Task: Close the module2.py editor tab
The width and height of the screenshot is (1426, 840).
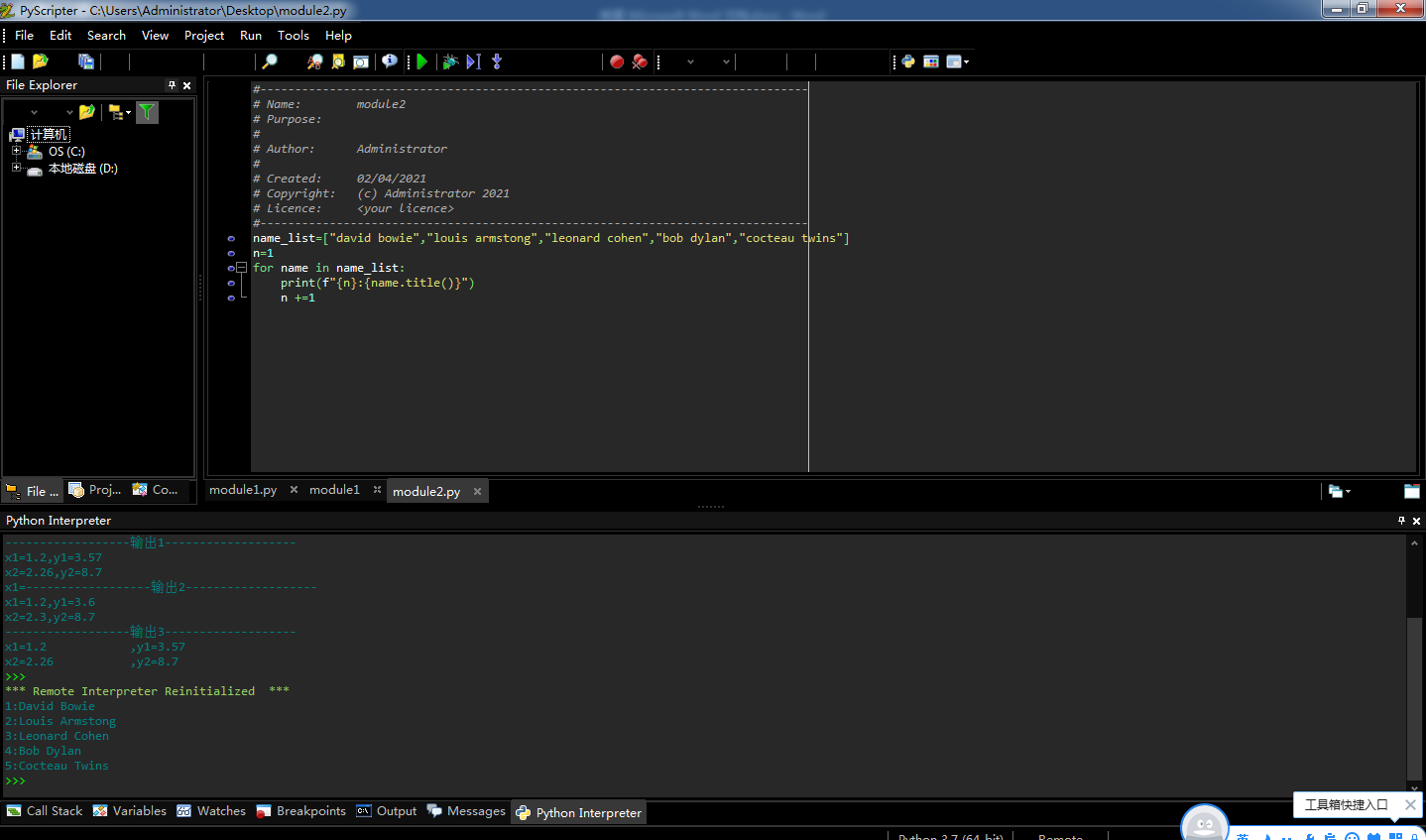Action: point(477,492)
